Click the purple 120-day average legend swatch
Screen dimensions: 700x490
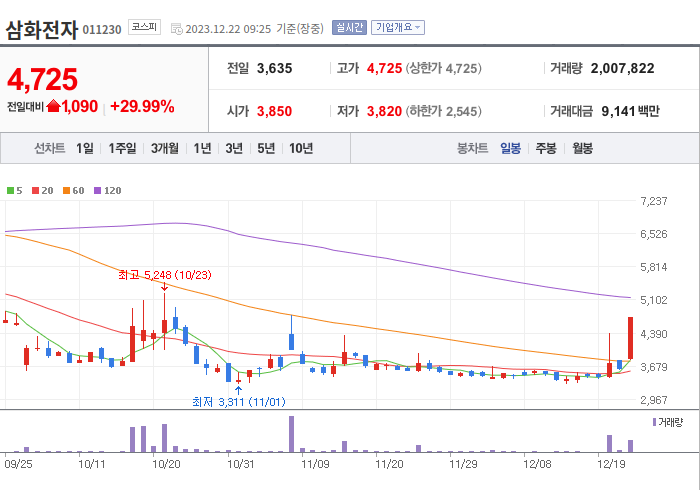click(x=97, y=191)
